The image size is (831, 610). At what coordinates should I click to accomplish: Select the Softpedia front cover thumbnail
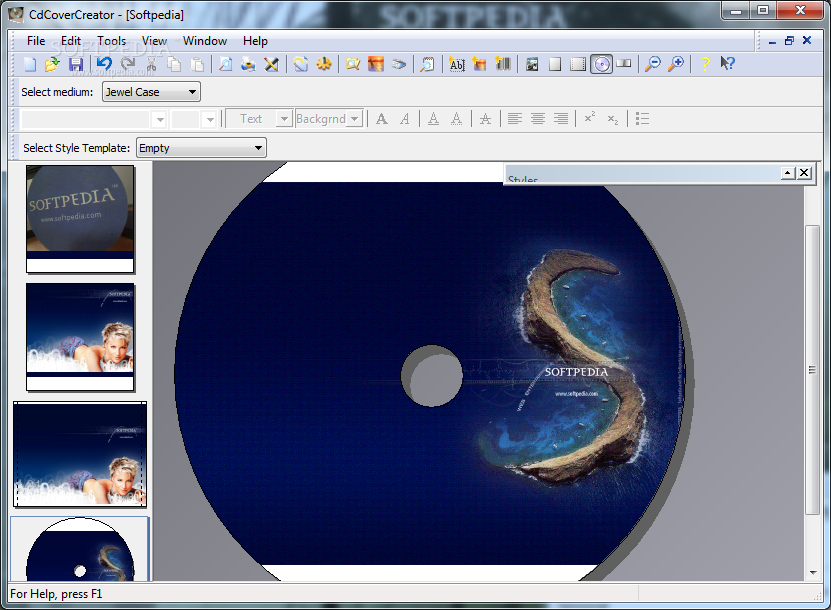(x=80, y=219)
